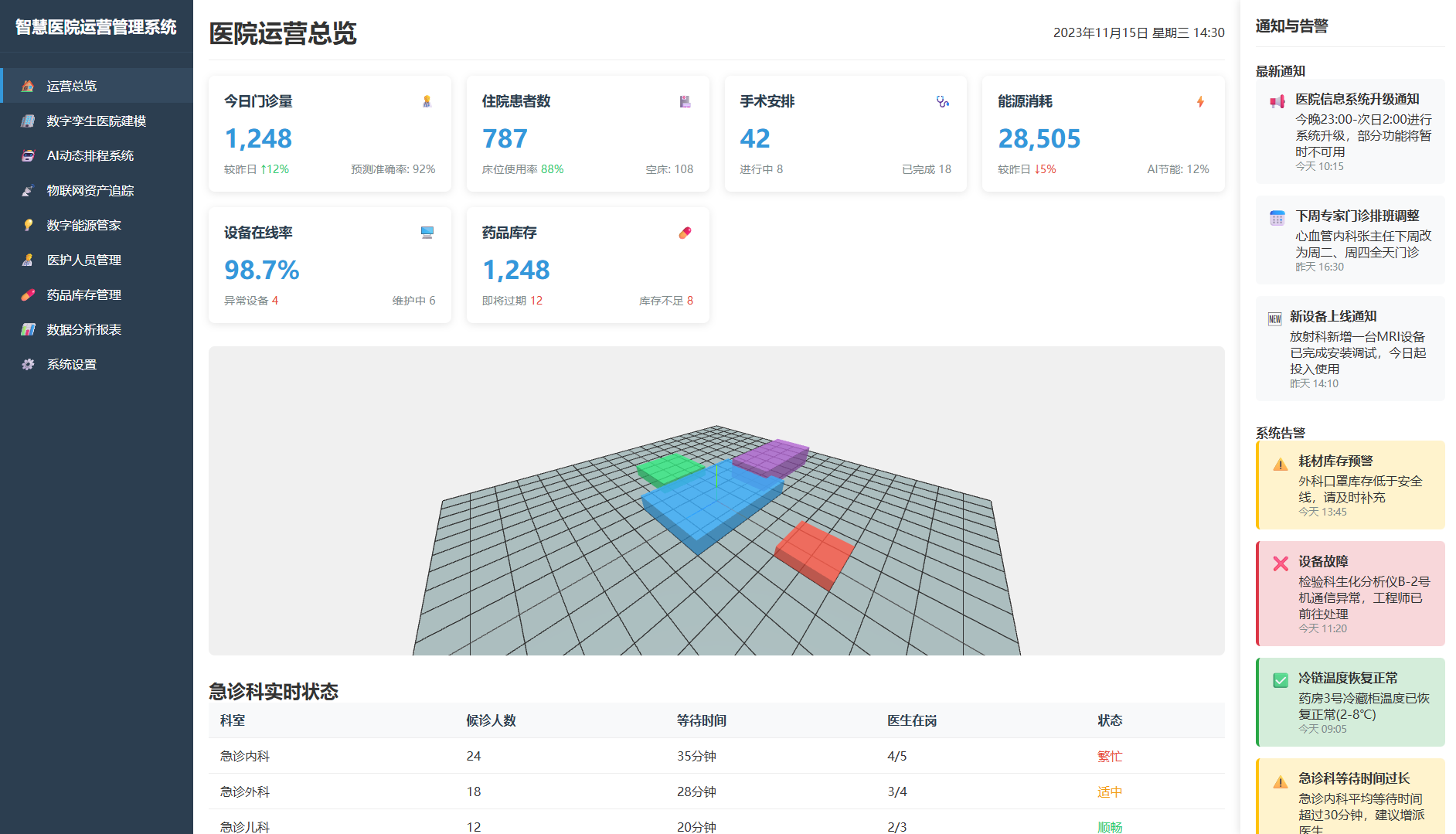Click the red block in the 3D model
The image size is (1456, 834).
coord(814,553)
